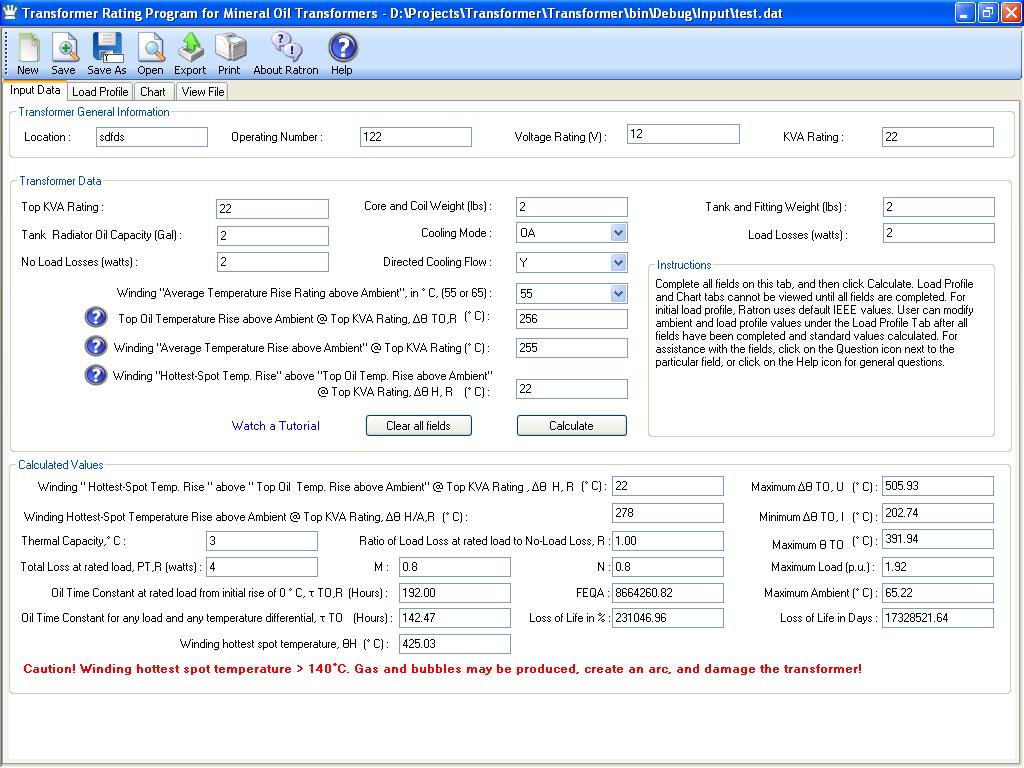The image size is (1024, 768).
Task: Click the Ratio of Load Loss field
Action: pos(667,541)
